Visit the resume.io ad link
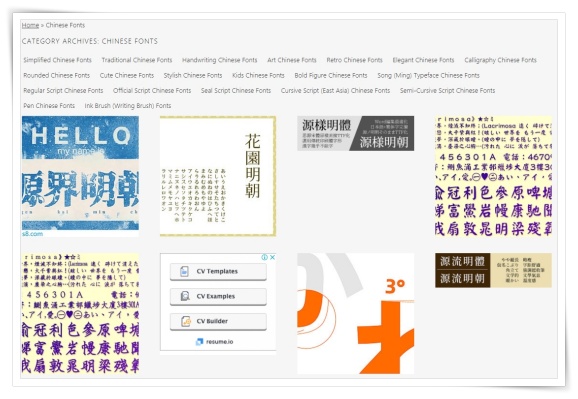578x399 pixels. (219, 342)
